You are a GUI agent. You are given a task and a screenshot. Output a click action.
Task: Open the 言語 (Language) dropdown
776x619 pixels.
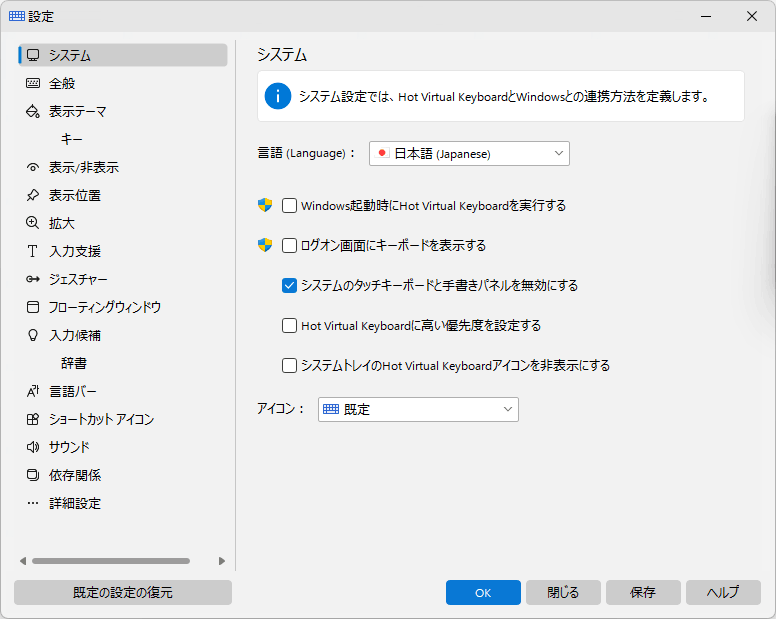[x=469, y=153]
